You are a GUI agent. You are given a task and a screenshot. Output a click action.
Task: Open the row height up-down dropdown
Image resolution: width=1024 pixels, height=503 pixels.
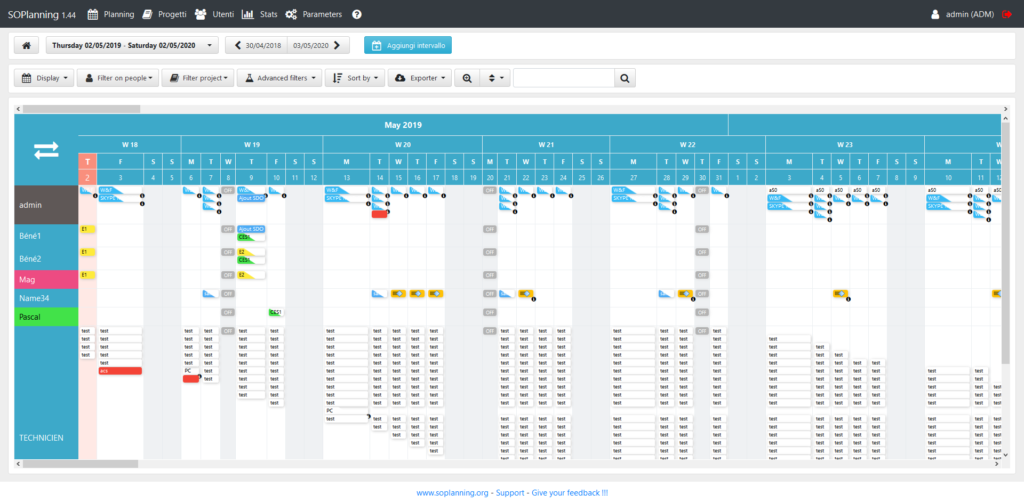(494, 78)
